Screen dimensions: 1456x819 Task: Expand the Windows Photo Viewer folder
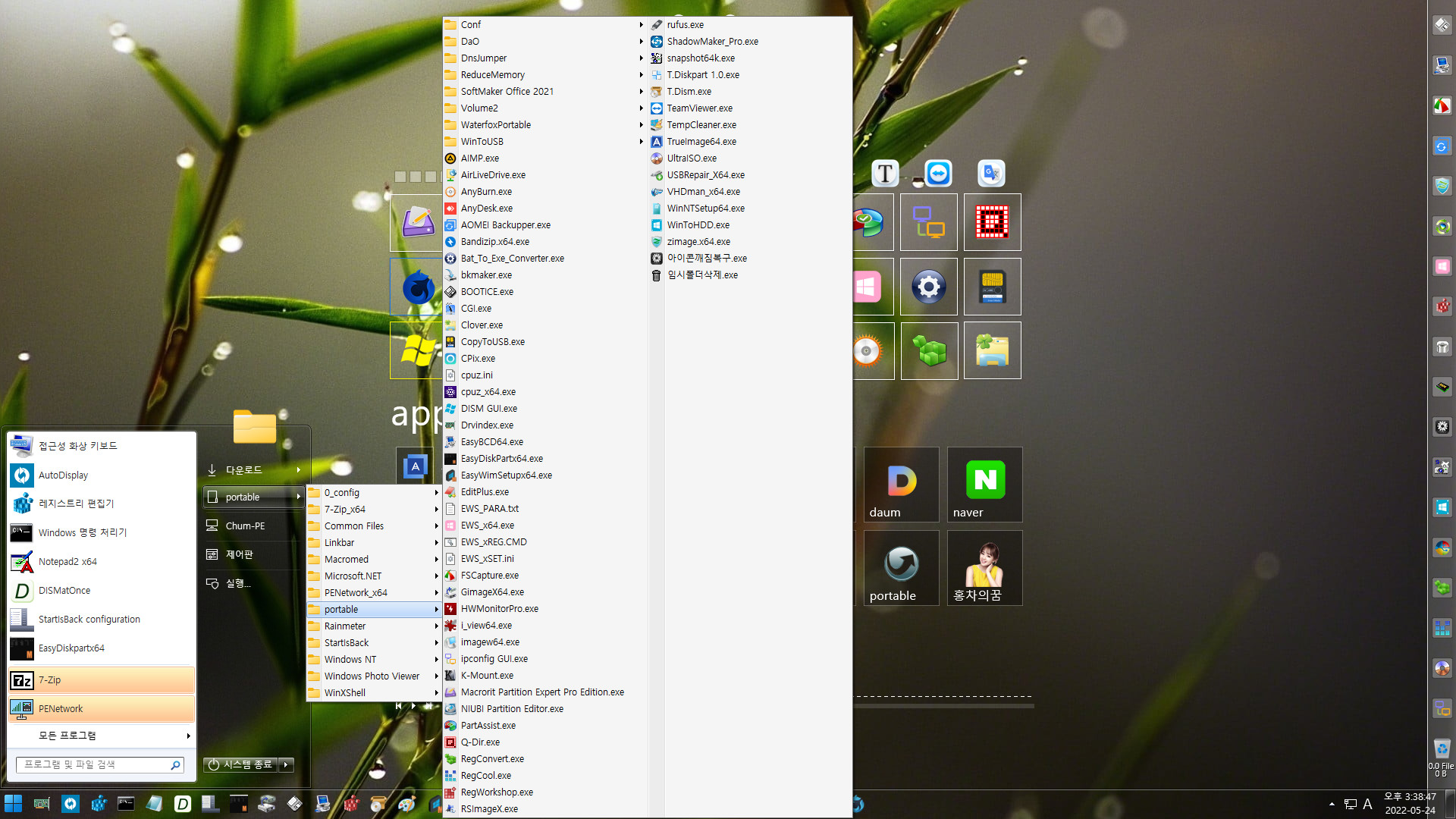pyautogui.click(x=373, y=676)
